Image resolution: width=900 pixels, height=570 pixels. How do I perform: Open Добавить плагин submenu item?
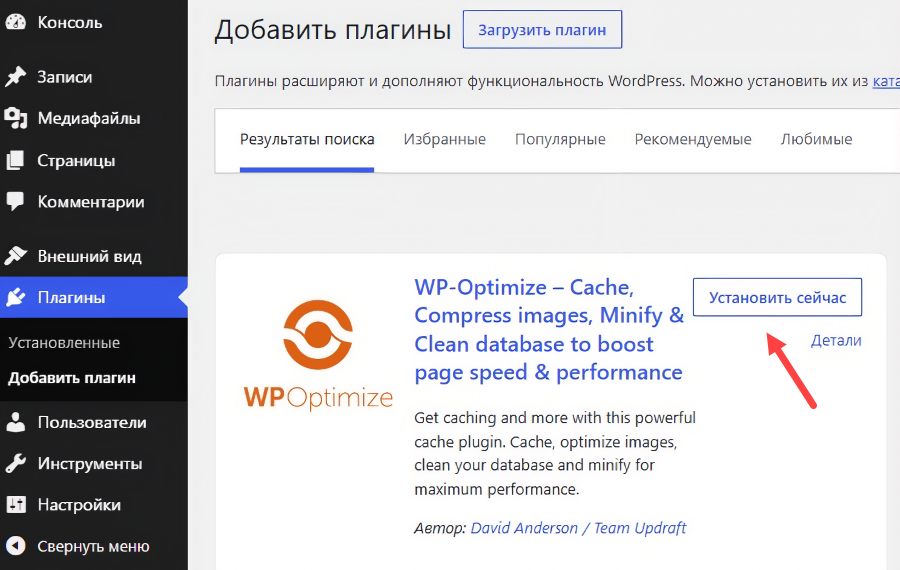[72, 378]
